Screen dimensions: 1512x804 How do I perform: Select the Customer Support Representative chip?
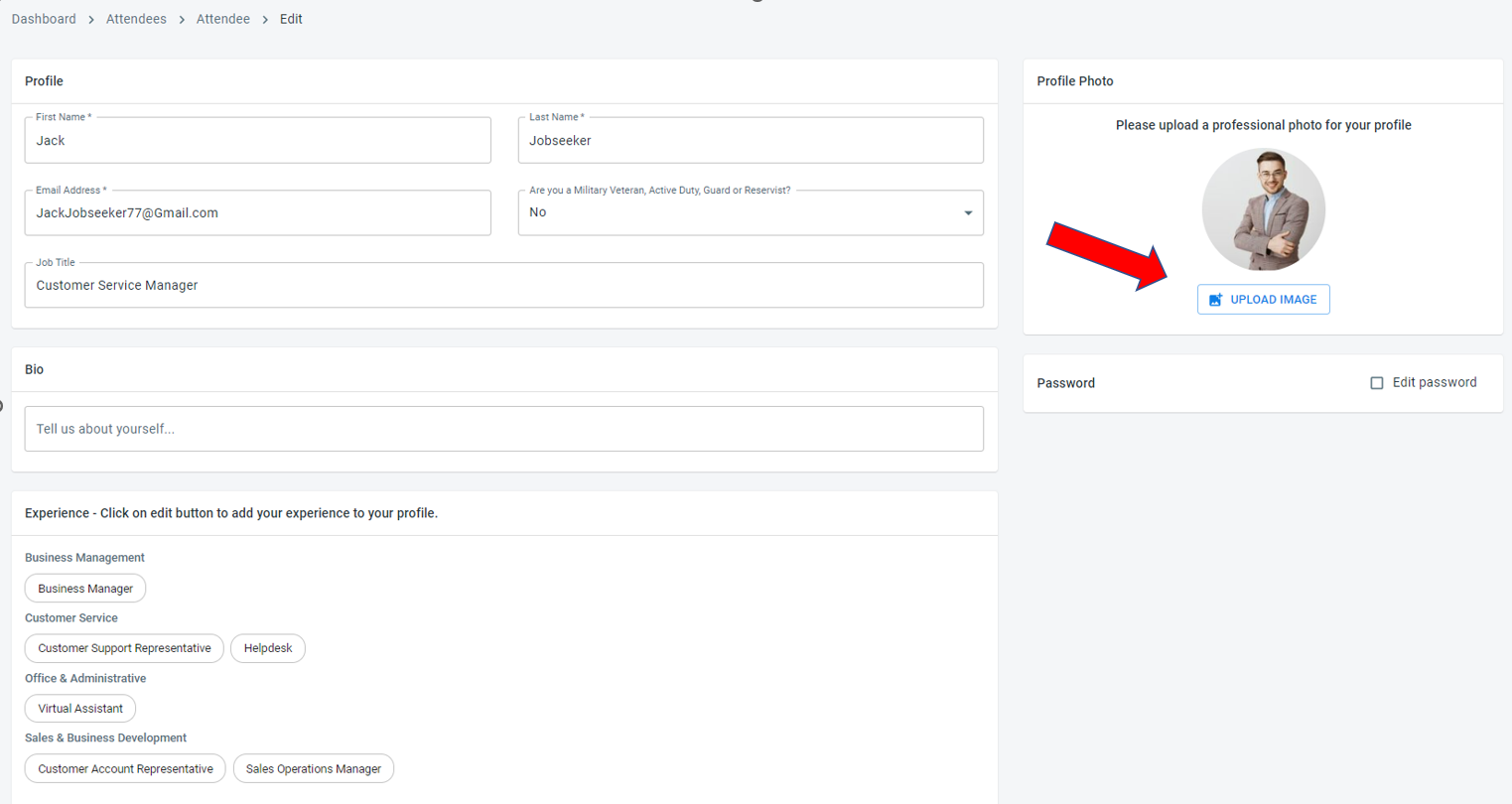(124, 648)
